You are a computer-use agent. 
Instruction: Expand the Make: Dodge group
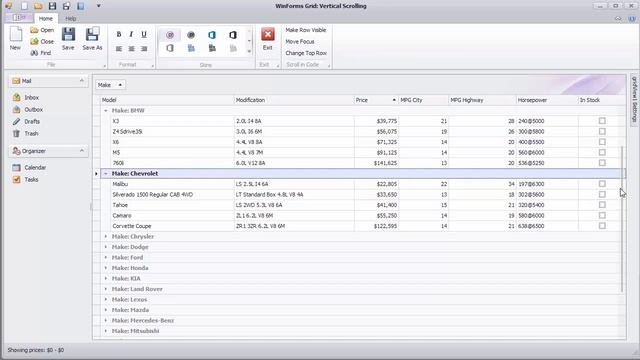click(106, 247)
